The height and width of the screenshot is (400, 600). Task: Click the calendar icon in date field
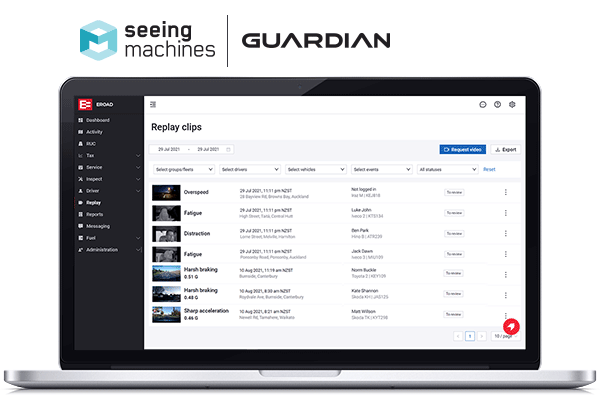tap(228, 149)
